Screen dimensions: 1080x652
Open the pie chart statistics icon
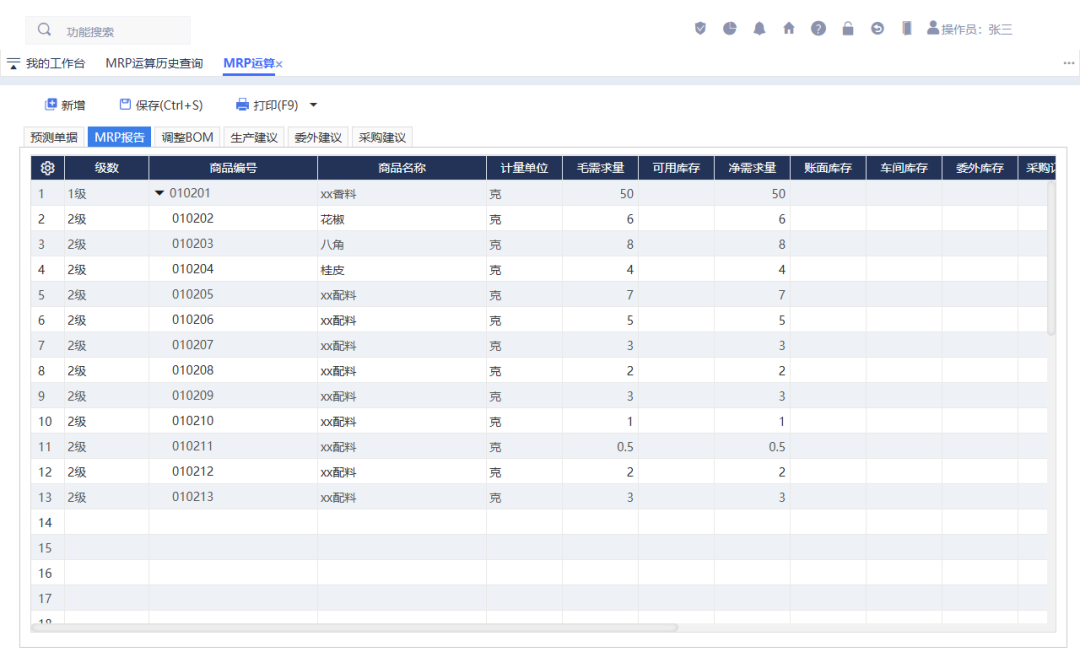[730, 28]
